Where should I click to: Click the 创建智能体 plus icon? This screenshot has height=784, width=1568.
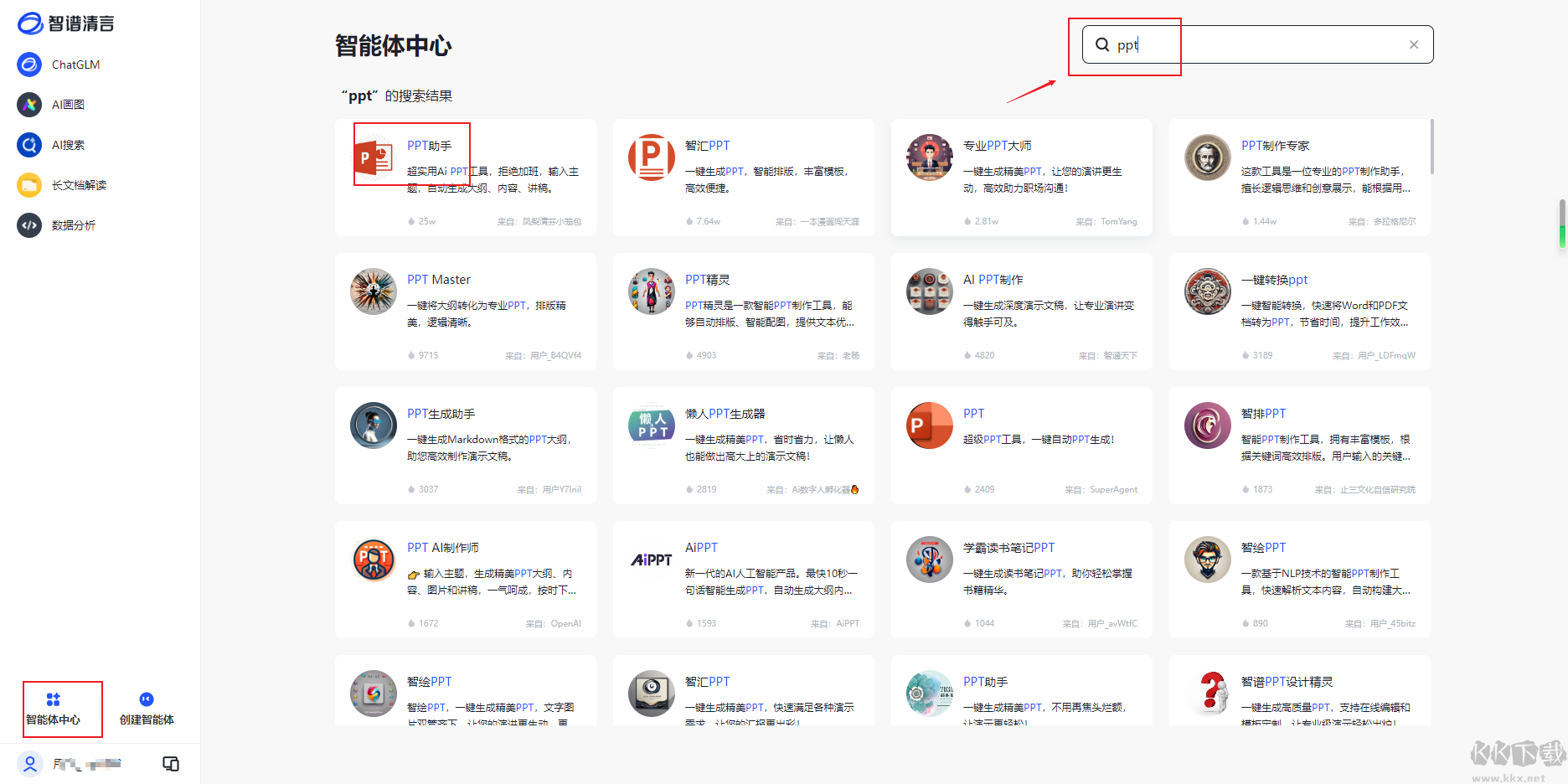pos(146,698)
